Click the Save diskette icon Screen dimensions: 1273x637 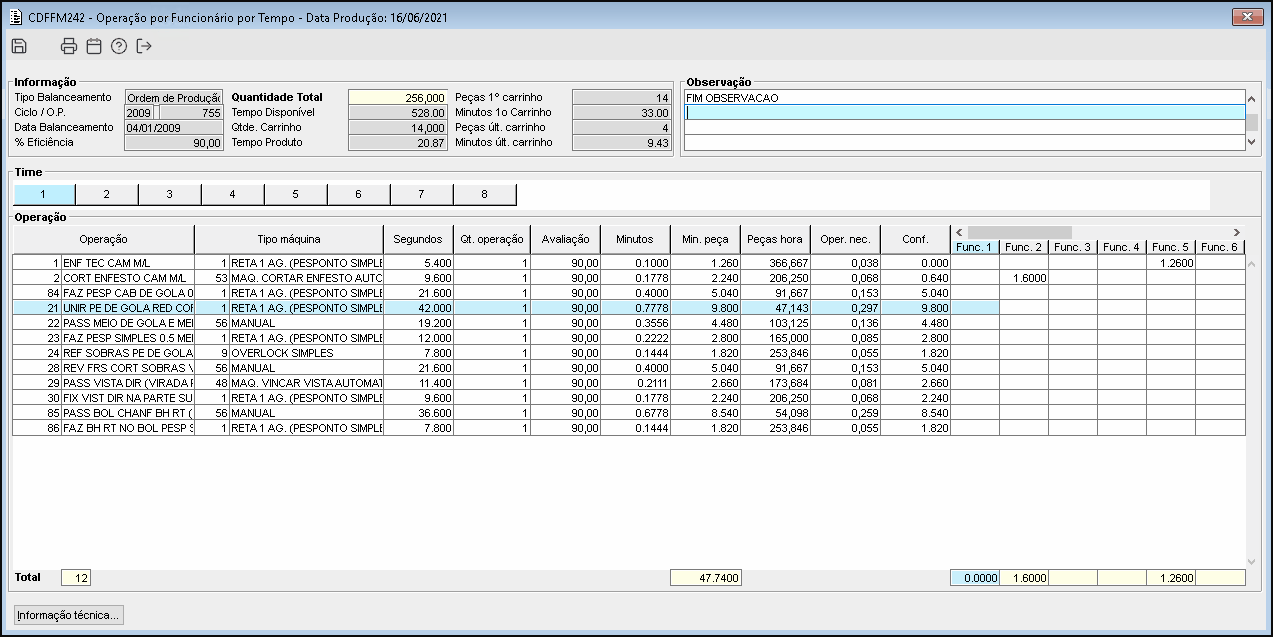tap(19, 46)
